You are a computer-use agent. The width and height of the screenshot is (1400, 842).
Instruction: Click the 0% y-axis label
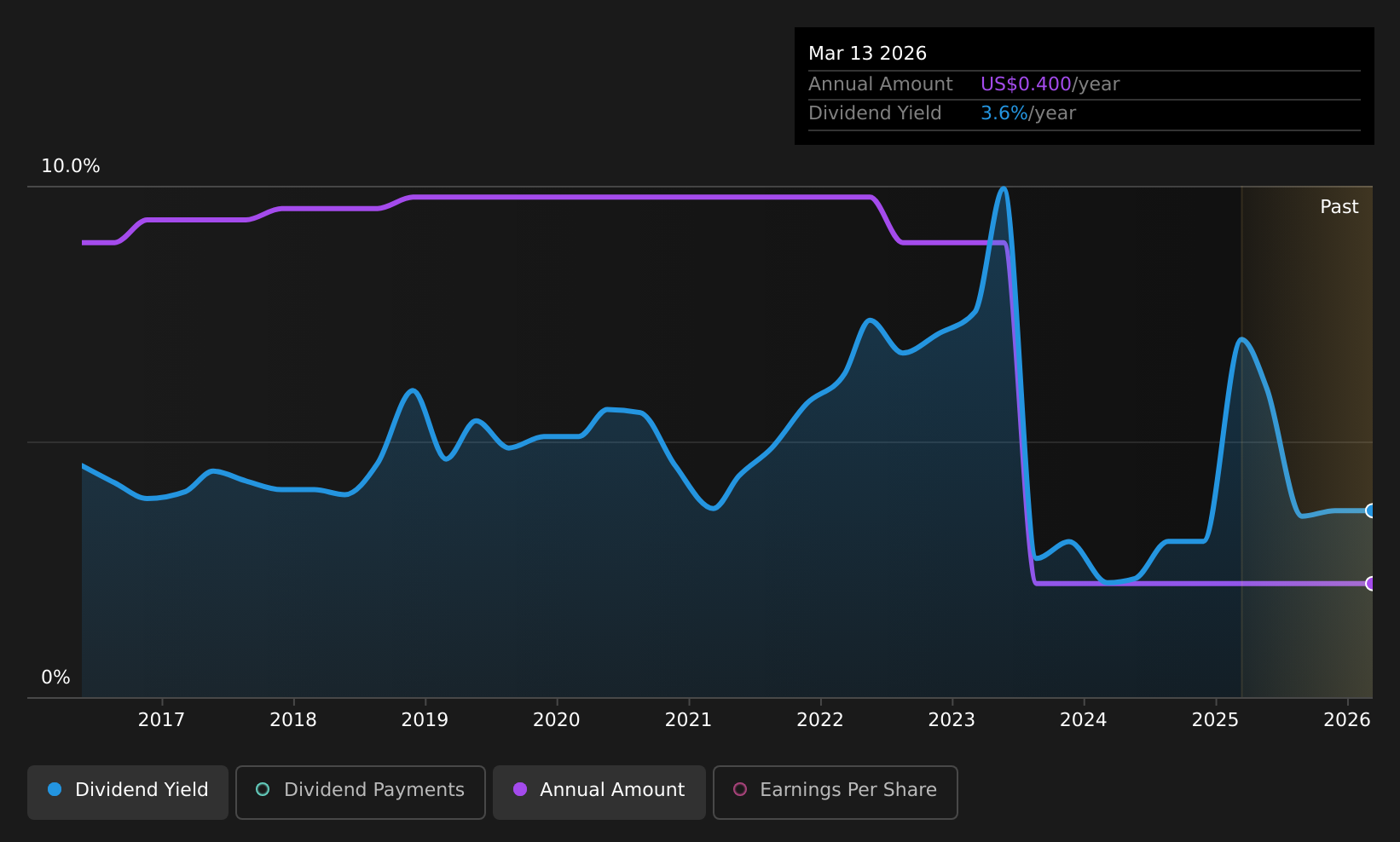[56, 678]
